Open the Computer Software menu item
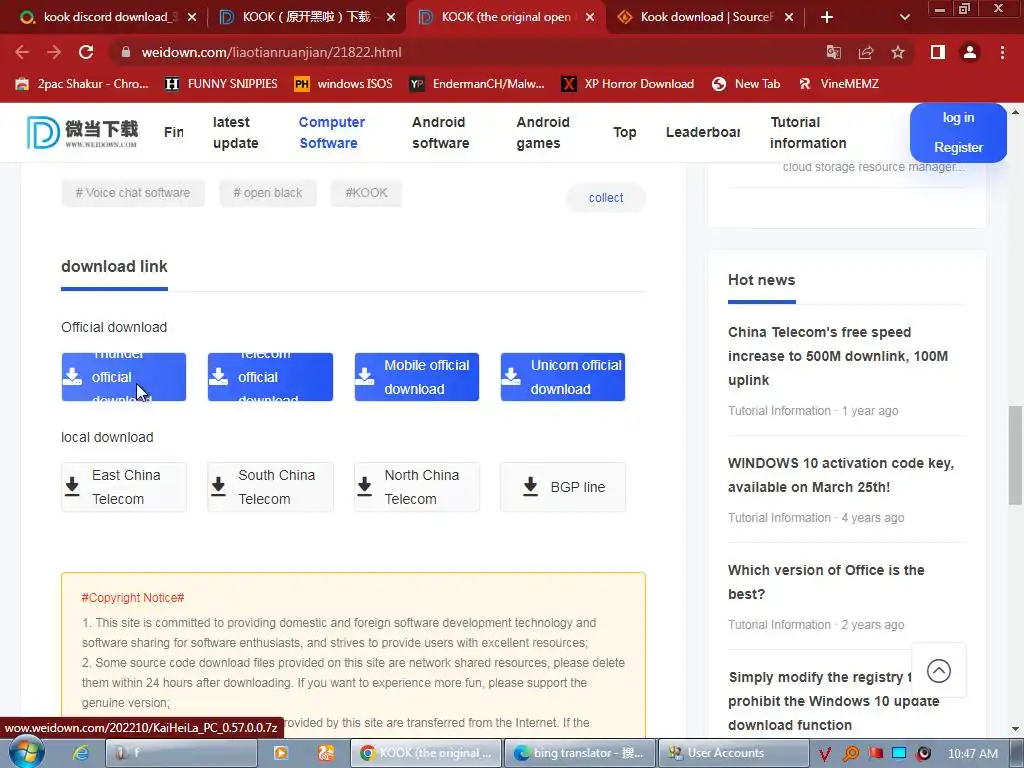1024x768 pixels. (331, 133)
